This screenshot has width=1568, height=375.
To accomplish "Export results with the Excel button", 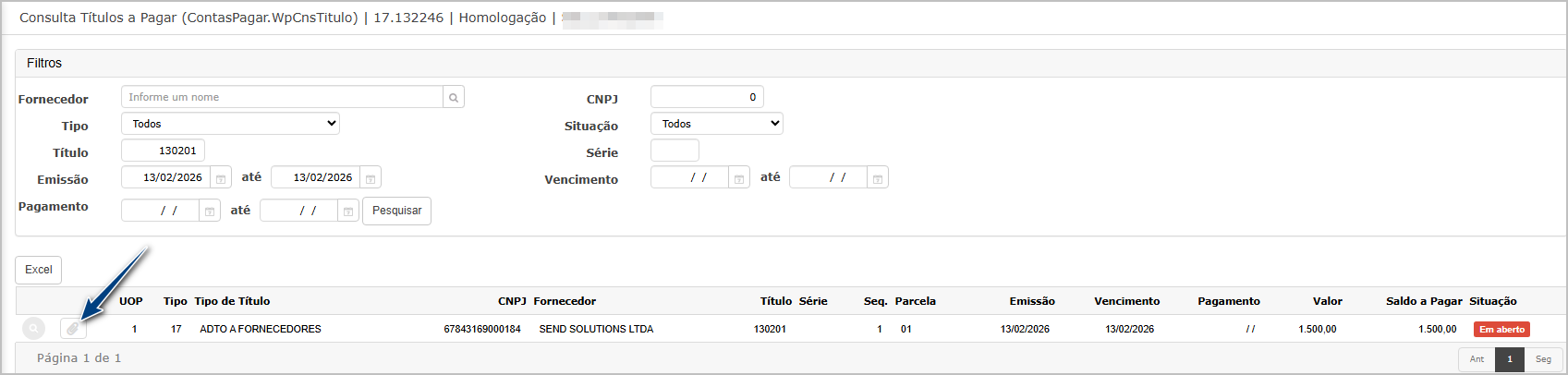I will pyautogui.click(x=39, y=270).
